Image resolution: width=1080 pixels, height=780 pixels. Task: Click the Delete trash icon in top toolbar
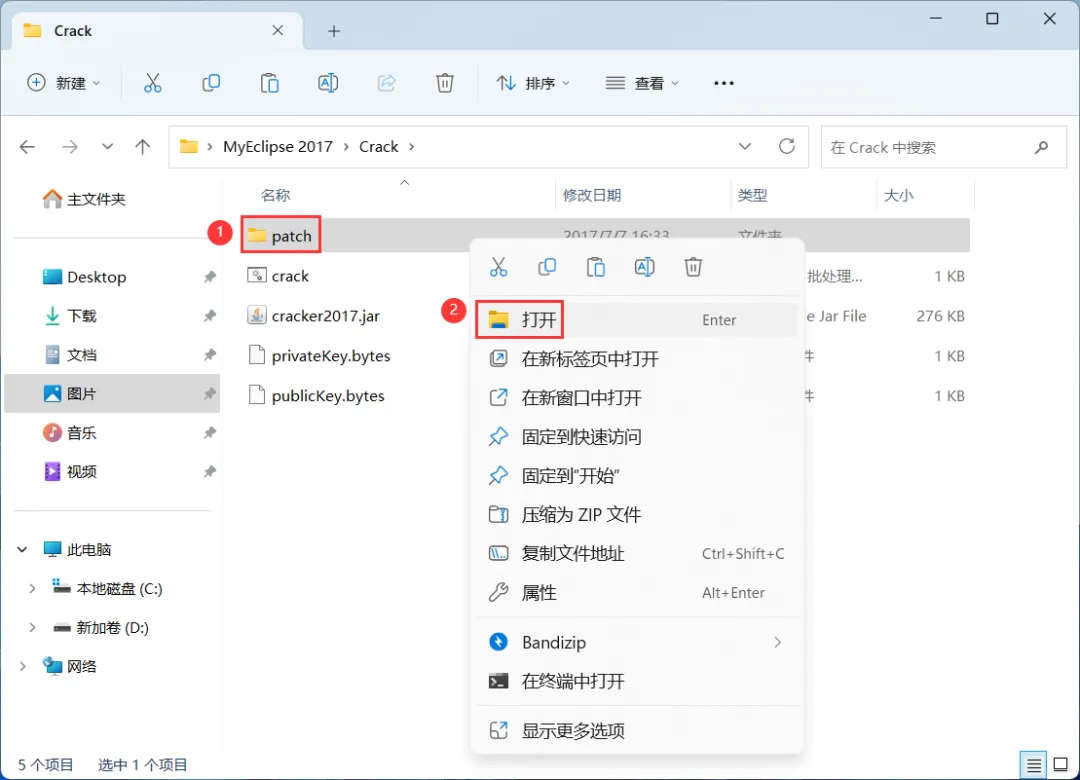(445, 83)
